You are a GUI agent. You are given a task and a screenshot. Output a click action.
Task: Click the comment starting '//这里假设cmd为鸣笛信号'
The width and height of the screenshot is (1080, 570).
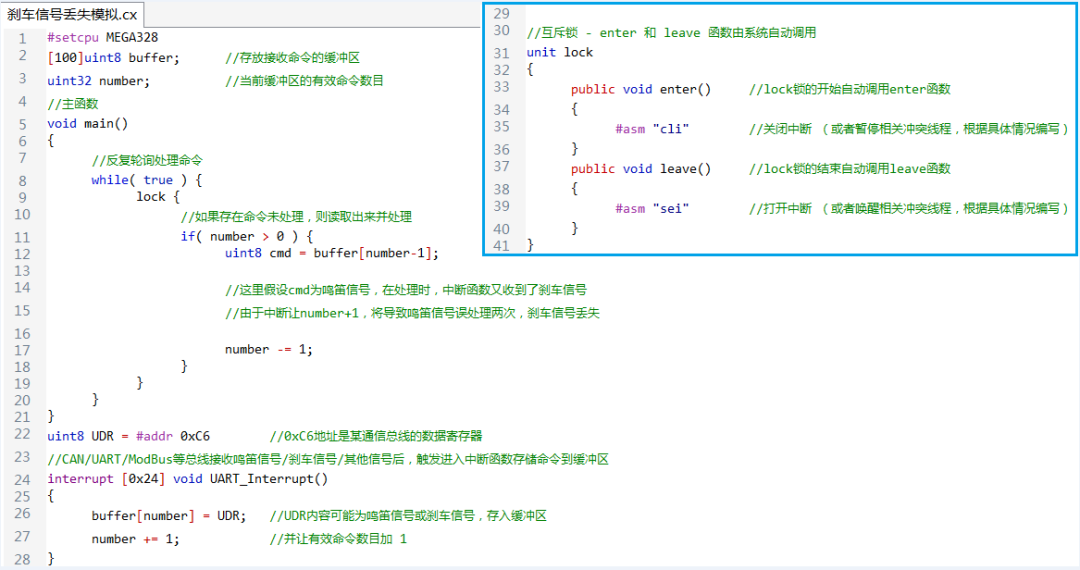click(x=406, y=290)
